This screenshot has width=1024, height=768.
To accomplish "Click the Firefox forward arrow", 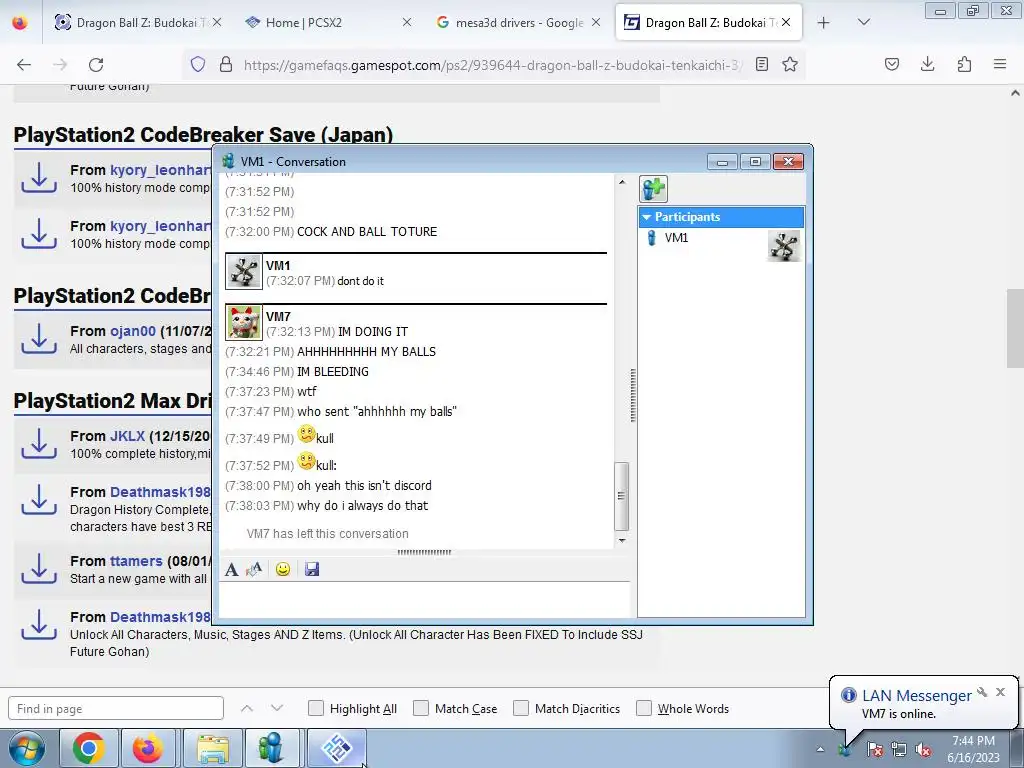I will tap(60, 64).
